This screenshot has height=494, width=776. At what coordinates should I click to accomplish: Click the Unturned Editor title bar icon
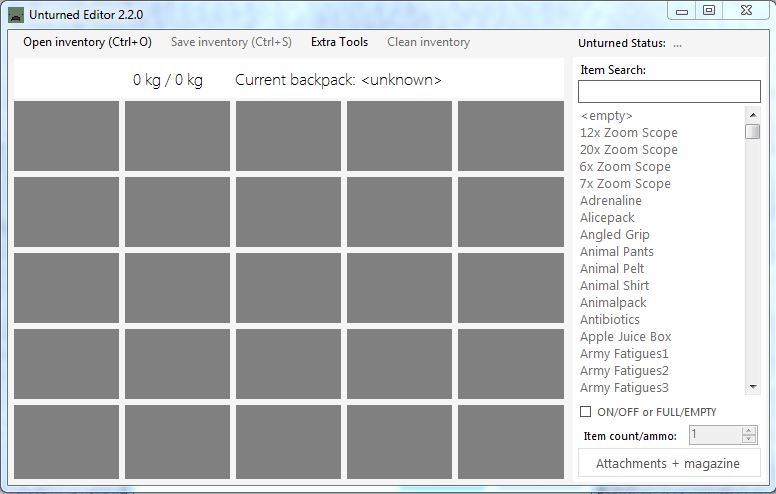click(x=16, y=15)
